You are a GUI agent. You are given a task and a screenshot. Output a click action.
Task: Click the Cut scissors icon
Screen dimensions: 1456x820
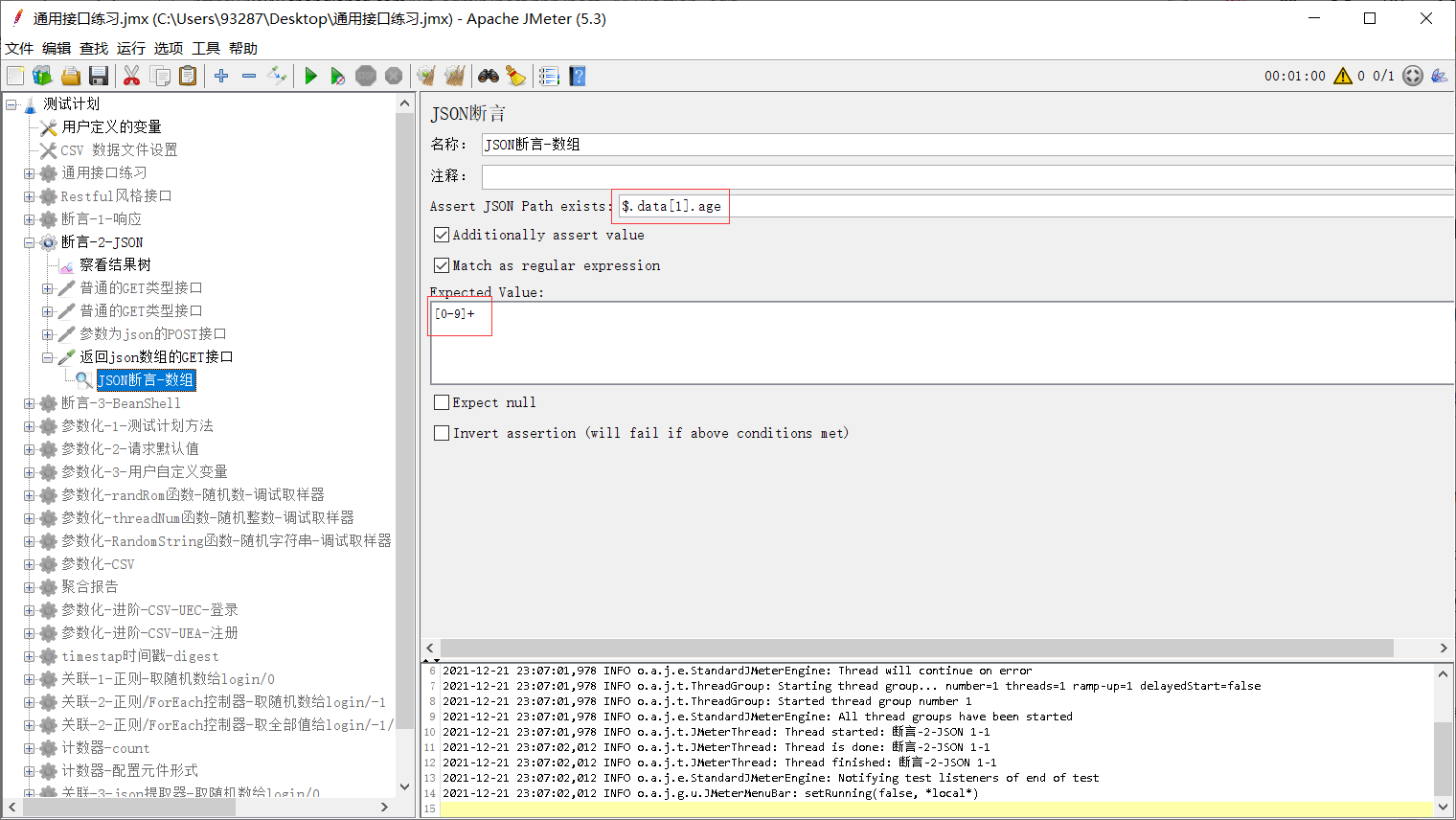[x=131, y=76]
